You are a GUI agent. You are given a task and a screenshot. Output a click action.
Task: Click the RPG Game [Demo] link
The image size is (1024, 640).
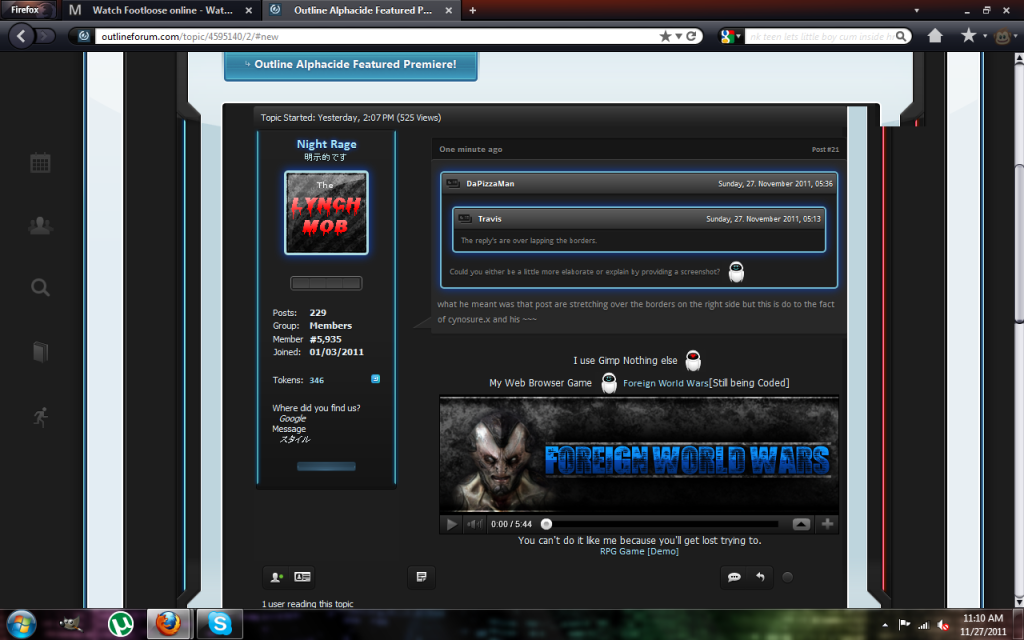(x=639, y=551)
